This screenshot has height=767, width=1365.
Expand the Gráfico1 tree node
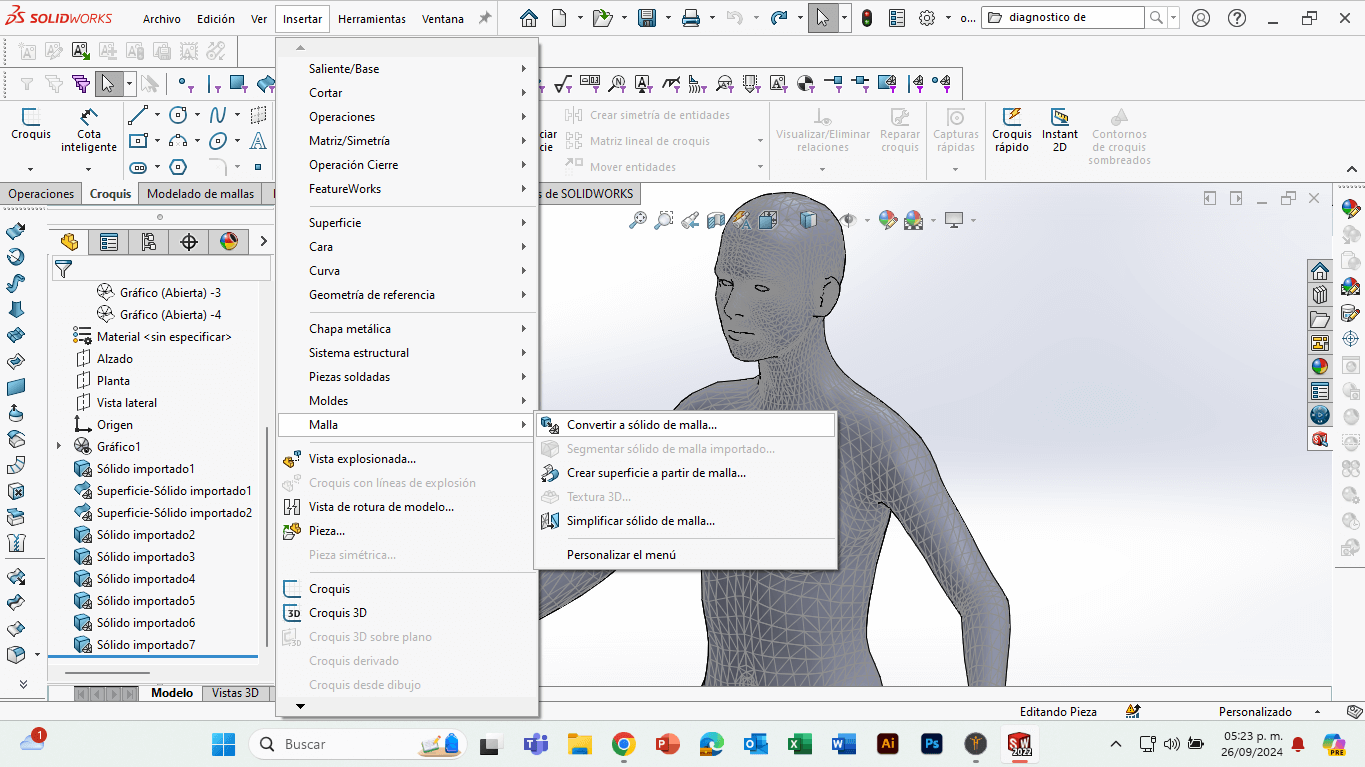[58, 446]
